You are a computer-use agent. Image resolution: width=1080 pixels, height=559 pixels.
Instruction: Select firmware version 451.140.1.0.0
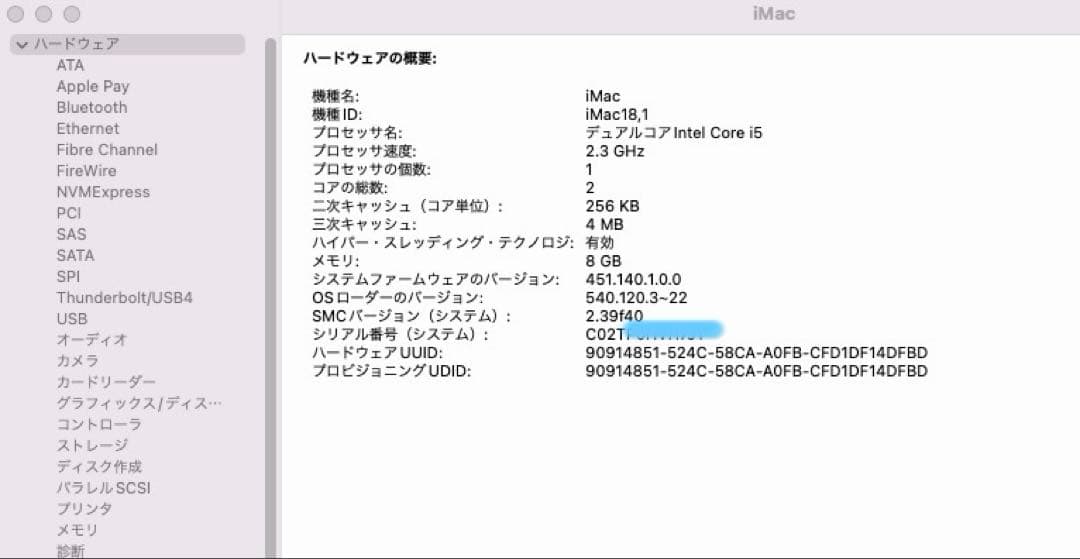tap(633, 280)
